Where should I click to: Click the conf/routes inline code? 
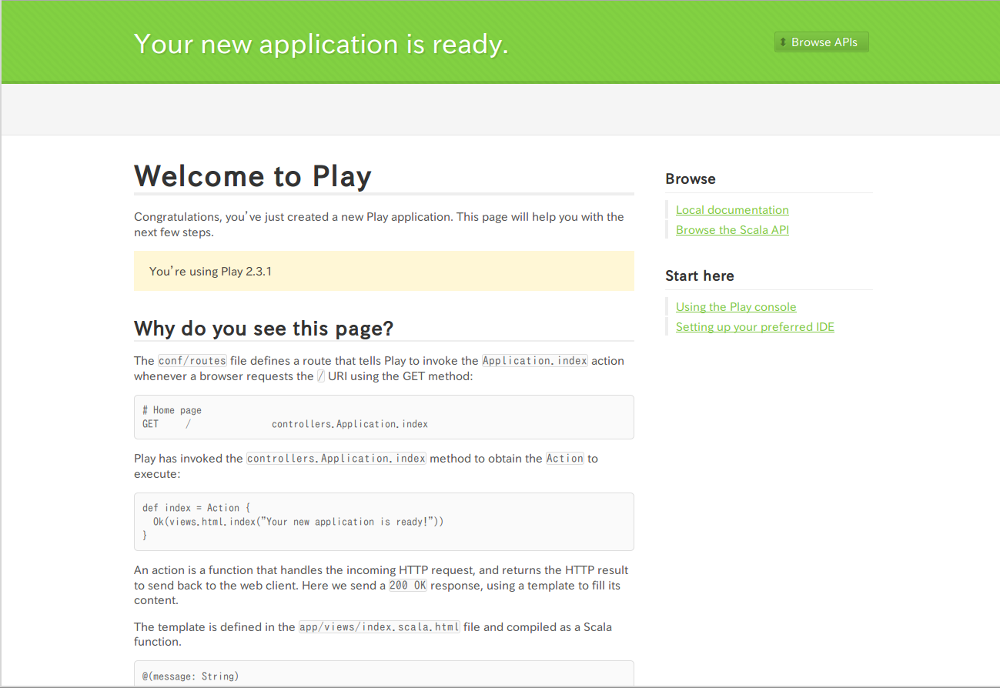[x=192, y=360]
